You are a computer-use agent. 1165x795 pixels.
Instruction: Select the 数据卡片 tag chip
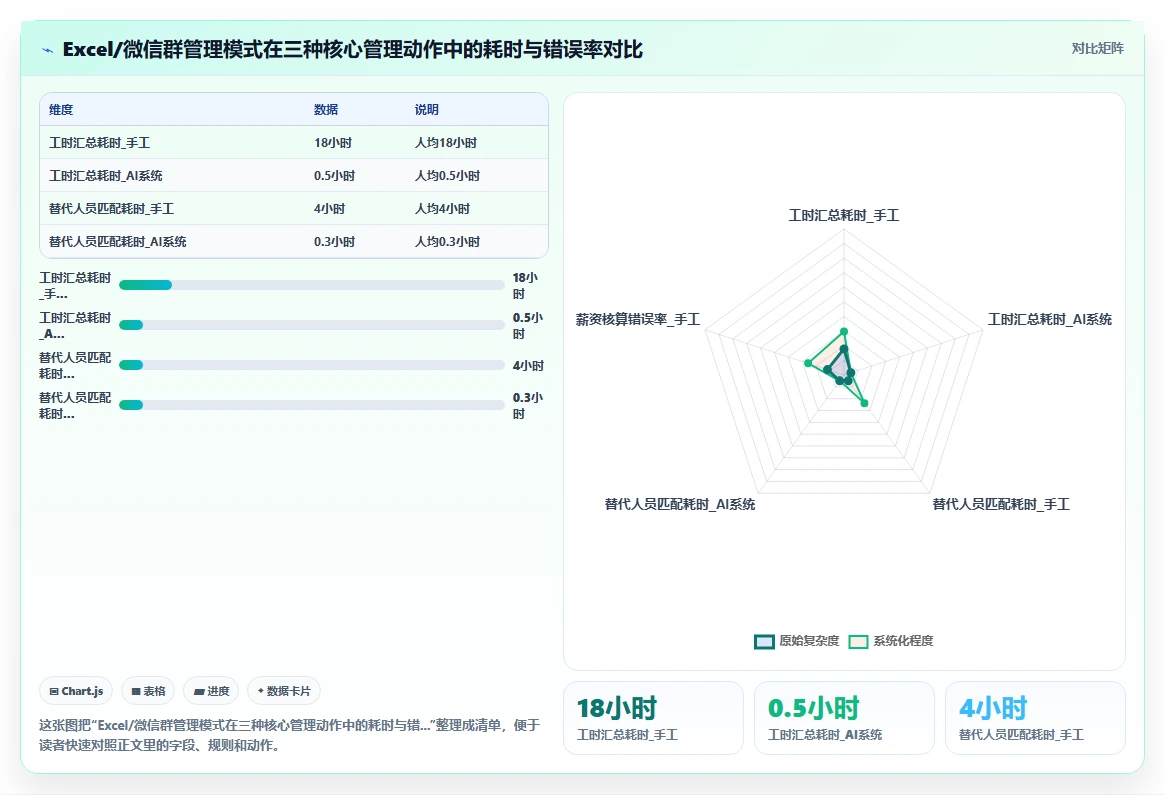284,691
